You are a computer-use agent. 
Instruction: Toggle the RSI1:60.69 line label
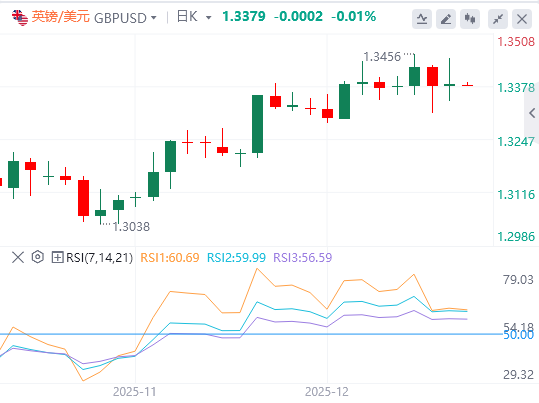point(170,258)
